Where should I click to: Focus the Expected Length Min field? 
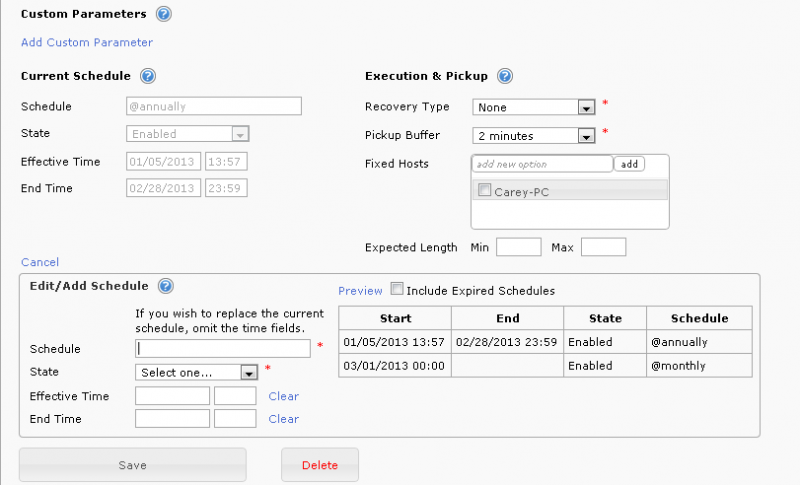(x=519, y=247)
